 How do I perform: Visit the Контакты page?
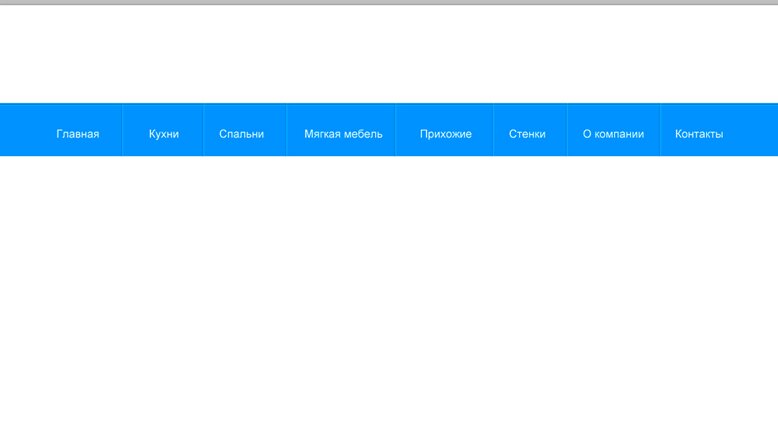tap(699, 134)
